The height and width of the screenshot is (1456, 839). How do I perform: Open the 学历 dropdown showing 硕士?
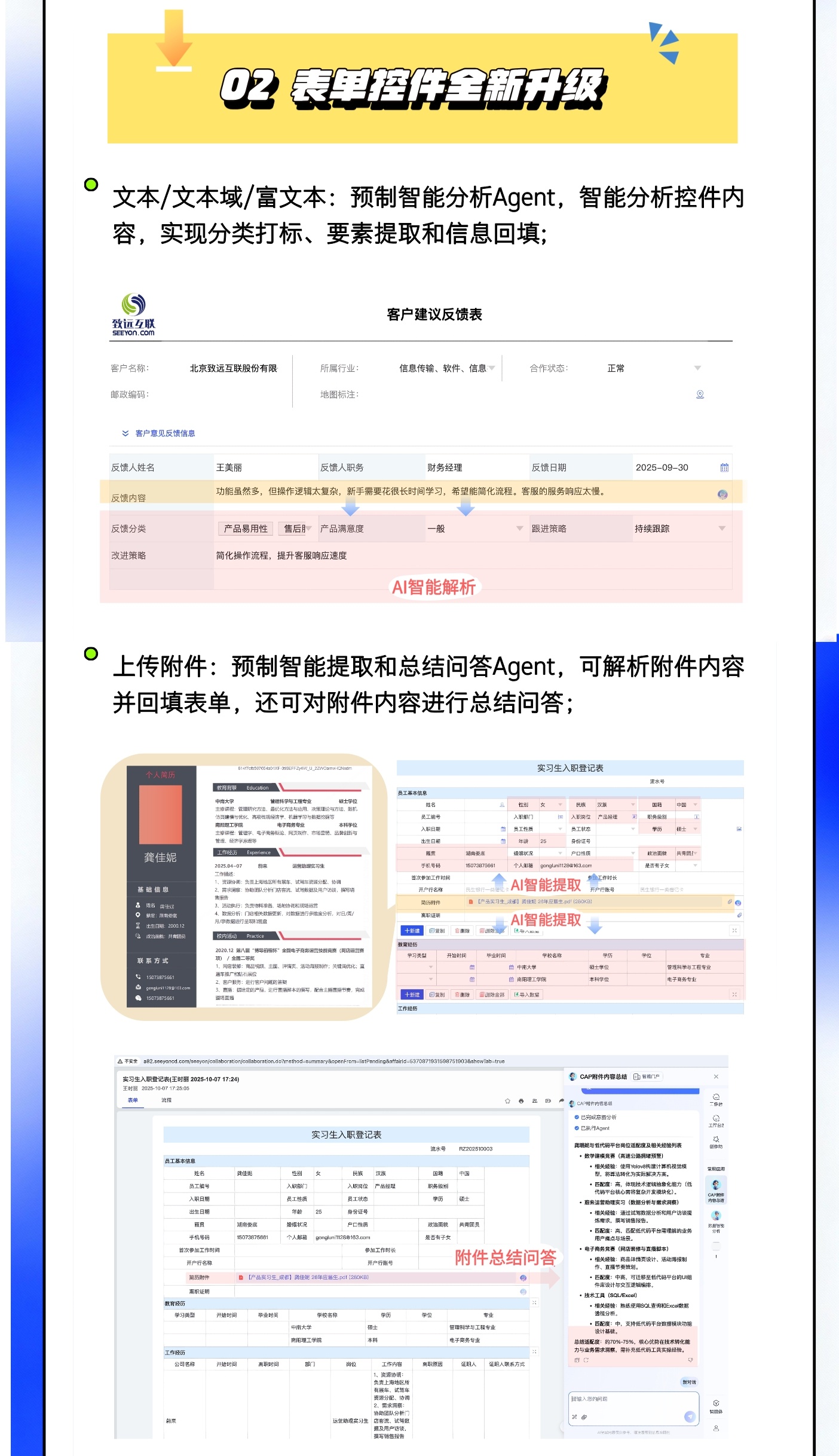tap(695, 829)
